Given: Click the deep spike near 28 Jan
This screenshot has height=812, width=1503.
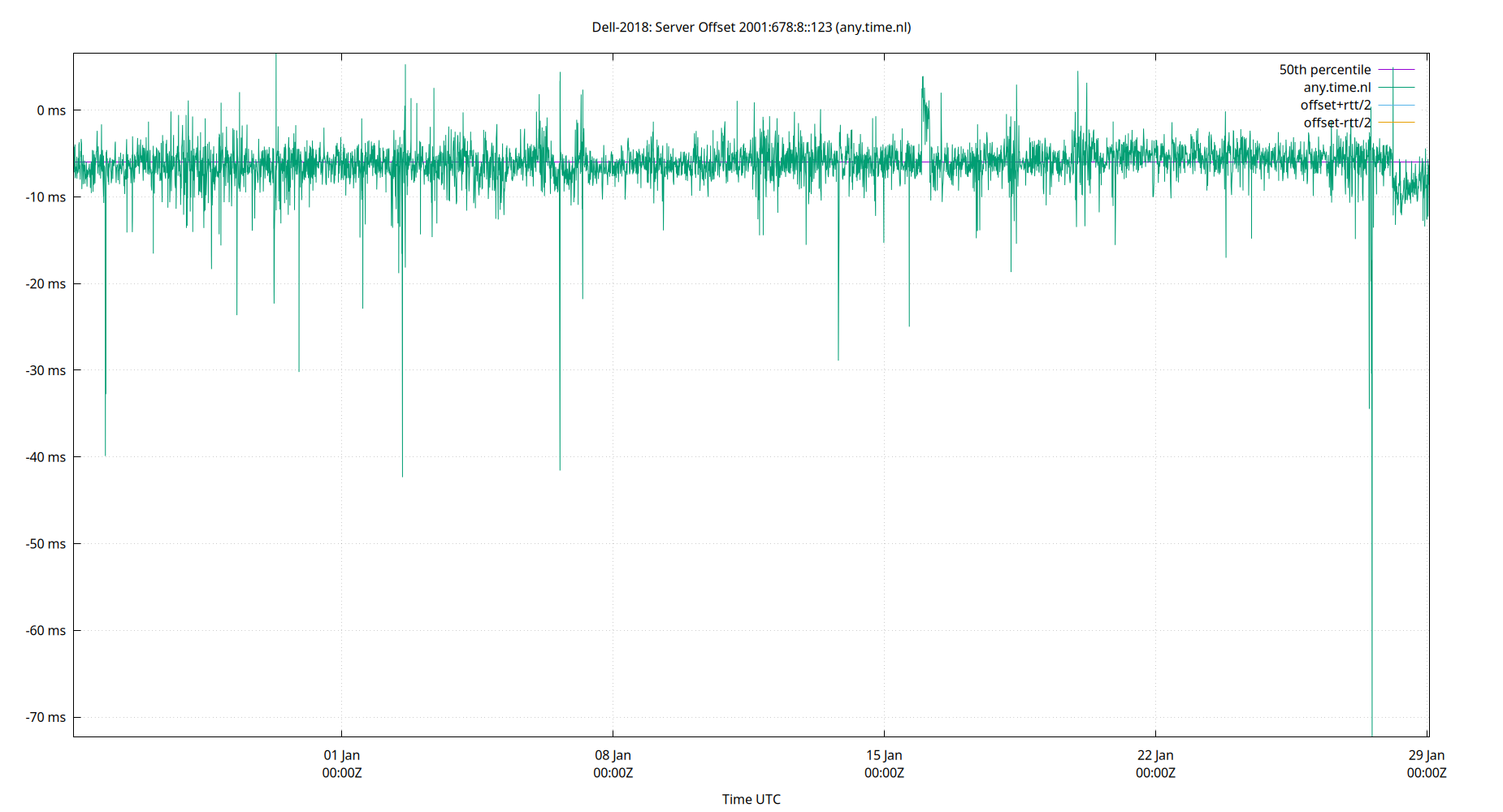Looking at the screenshot, I should 1371,568.
